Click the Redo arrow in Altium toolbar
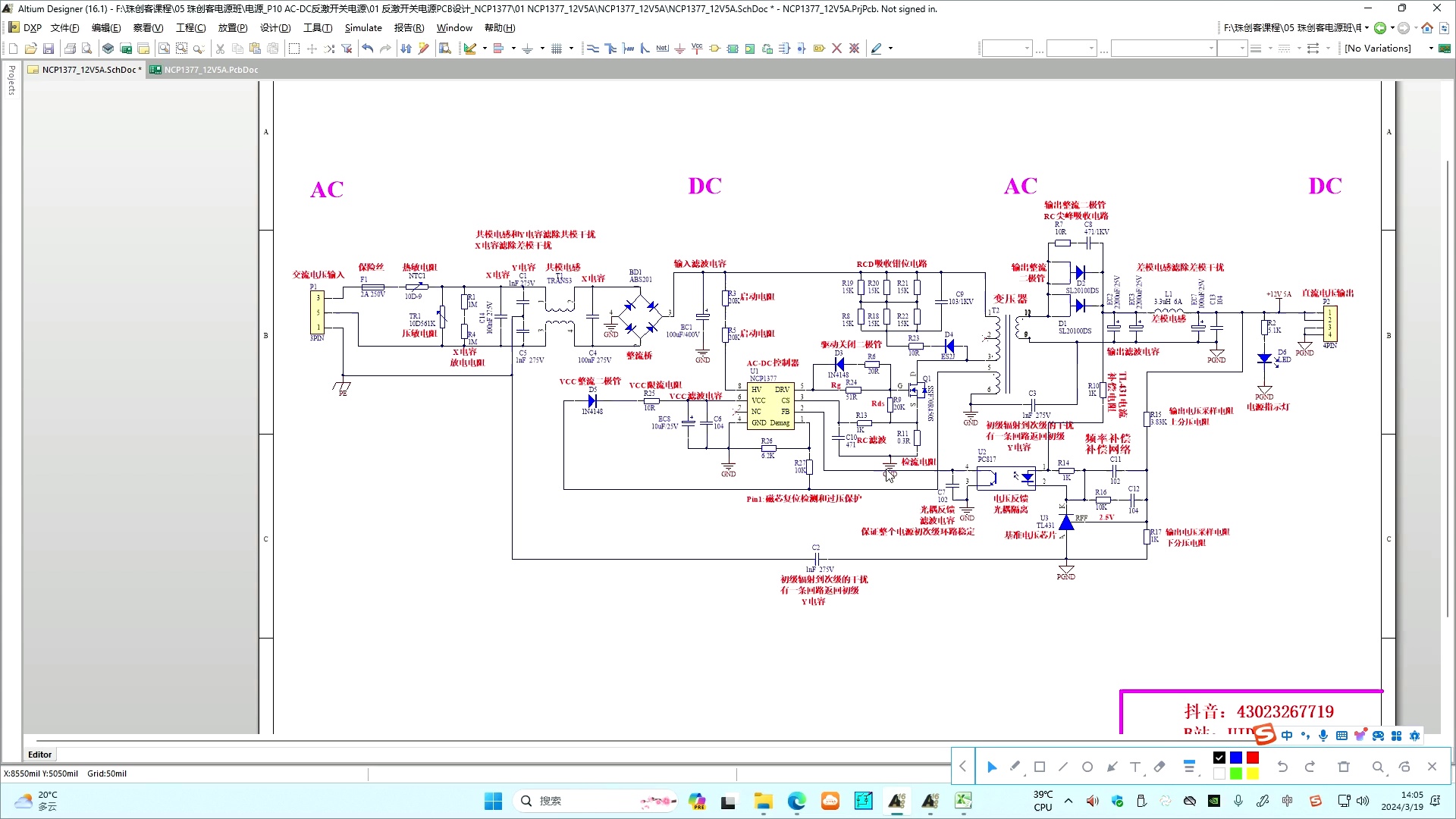 [385, 49]
